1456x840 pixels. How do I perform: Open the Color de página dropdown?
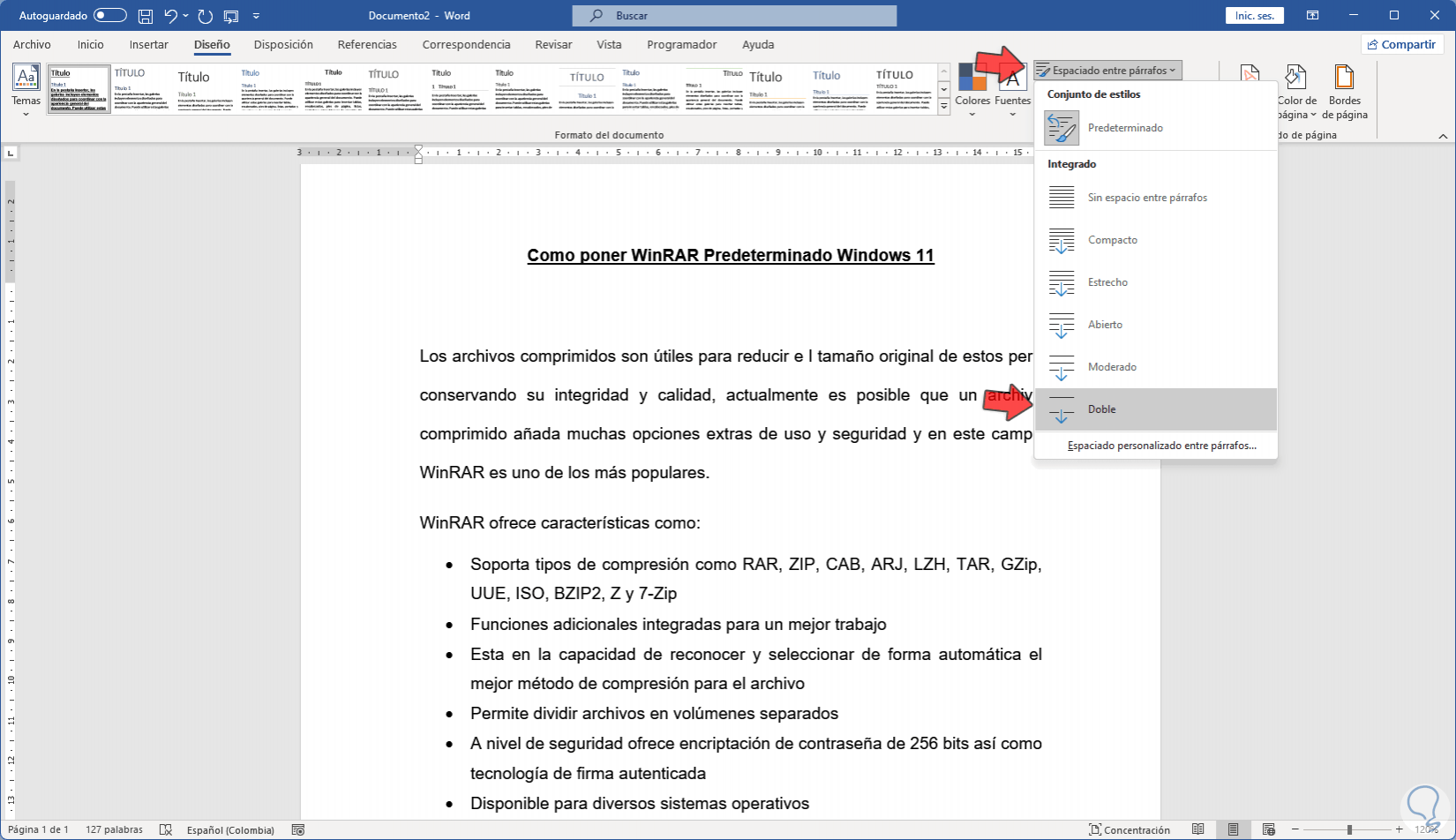click(1296, 92)
